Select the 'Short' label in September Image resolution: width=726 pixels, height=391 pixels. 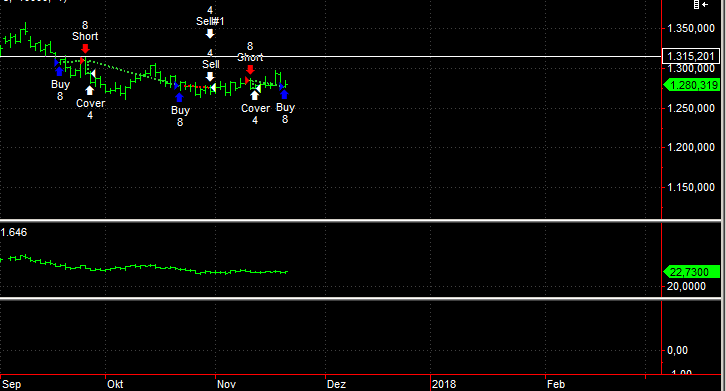coord(85,36)
